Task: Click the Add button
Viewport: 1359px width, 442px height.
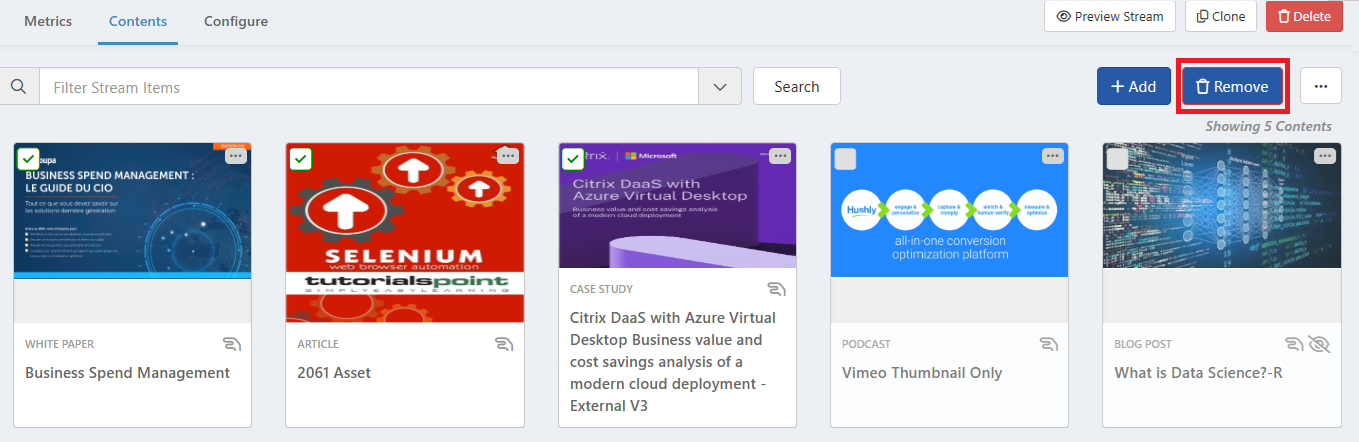Action: click(1134, 87)
